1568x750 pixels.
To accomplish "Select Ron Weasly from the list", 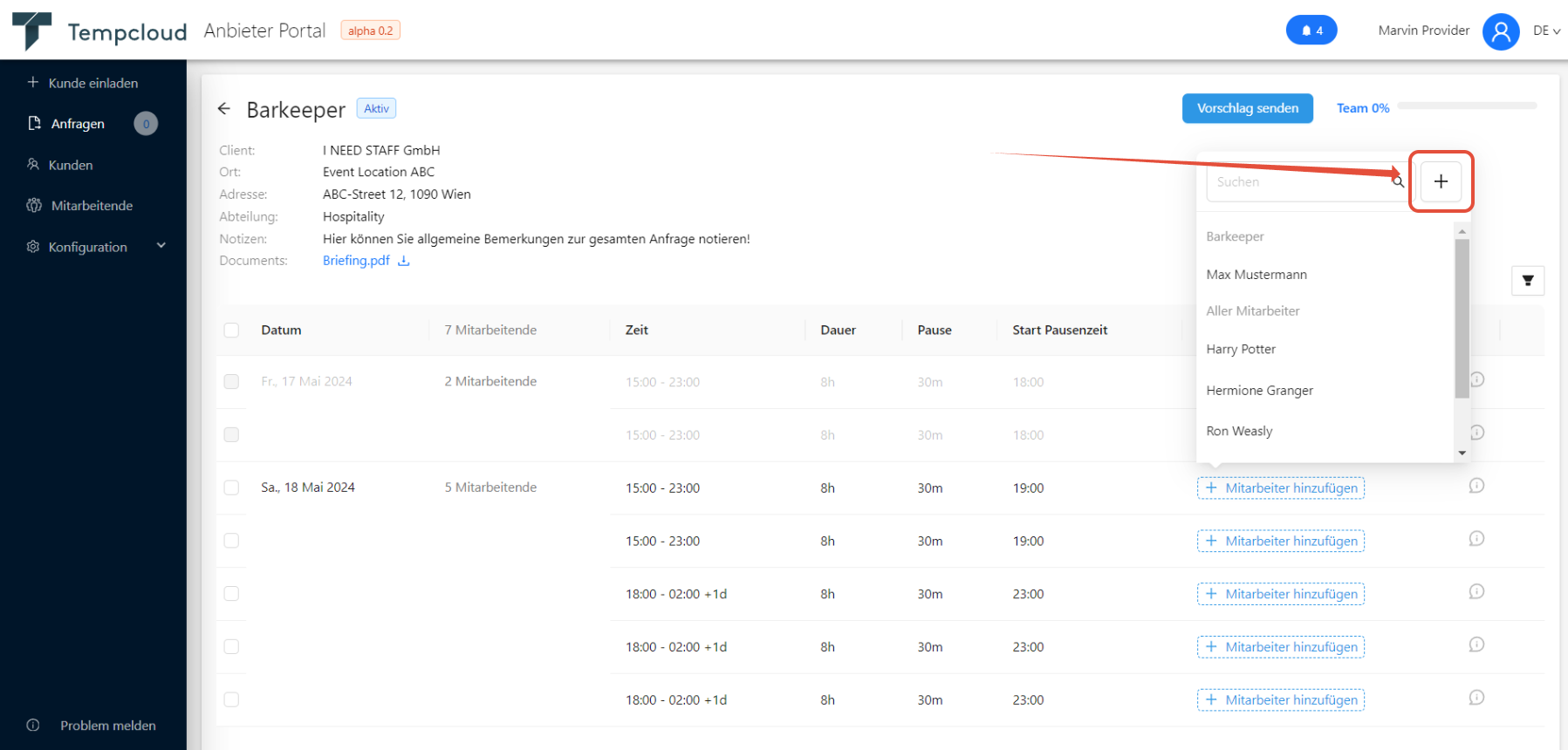I will pos(1239,432).
